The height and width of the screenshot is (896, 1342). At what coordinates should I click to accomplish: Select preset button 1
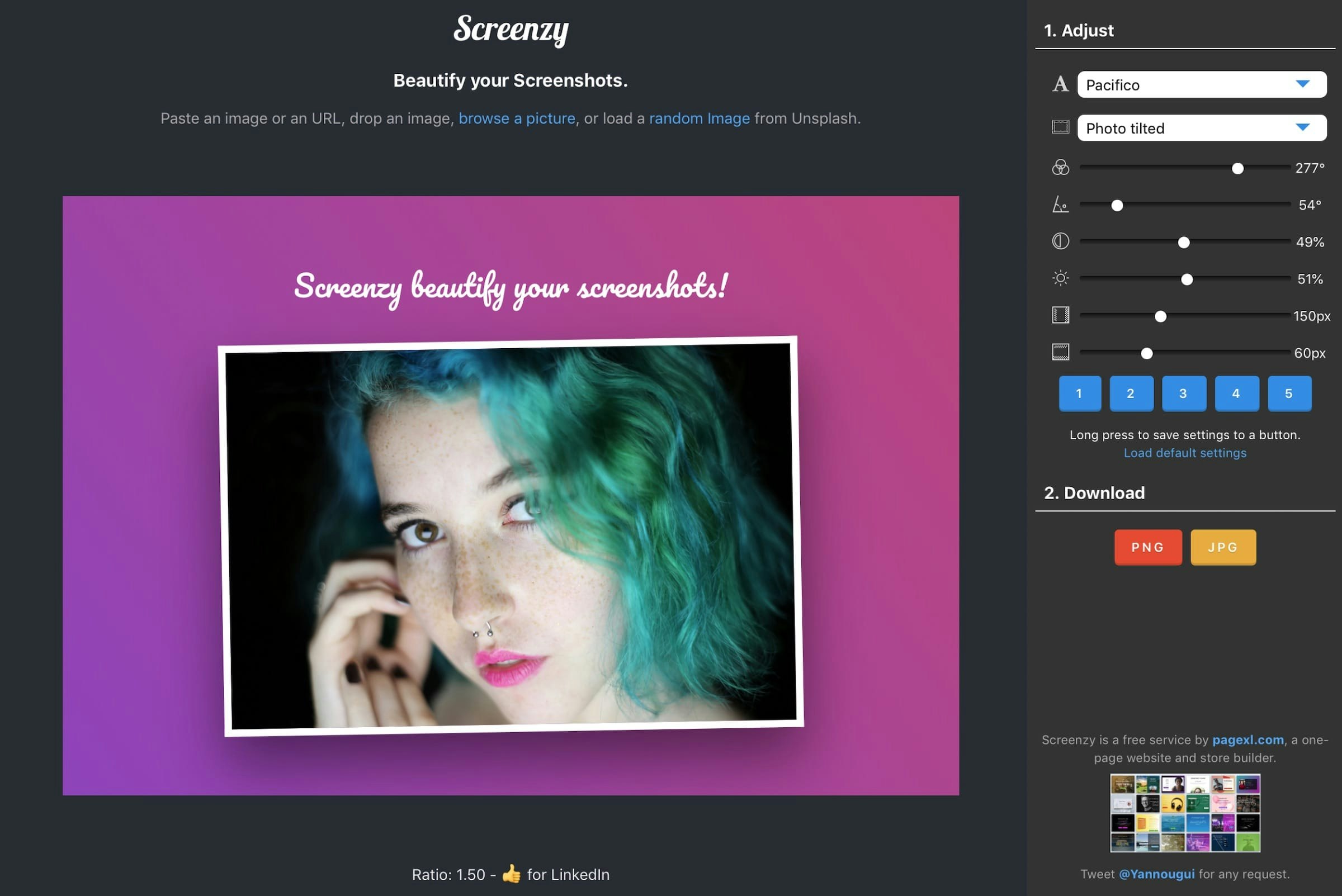pyautogui.click(x=1079, y=393)
